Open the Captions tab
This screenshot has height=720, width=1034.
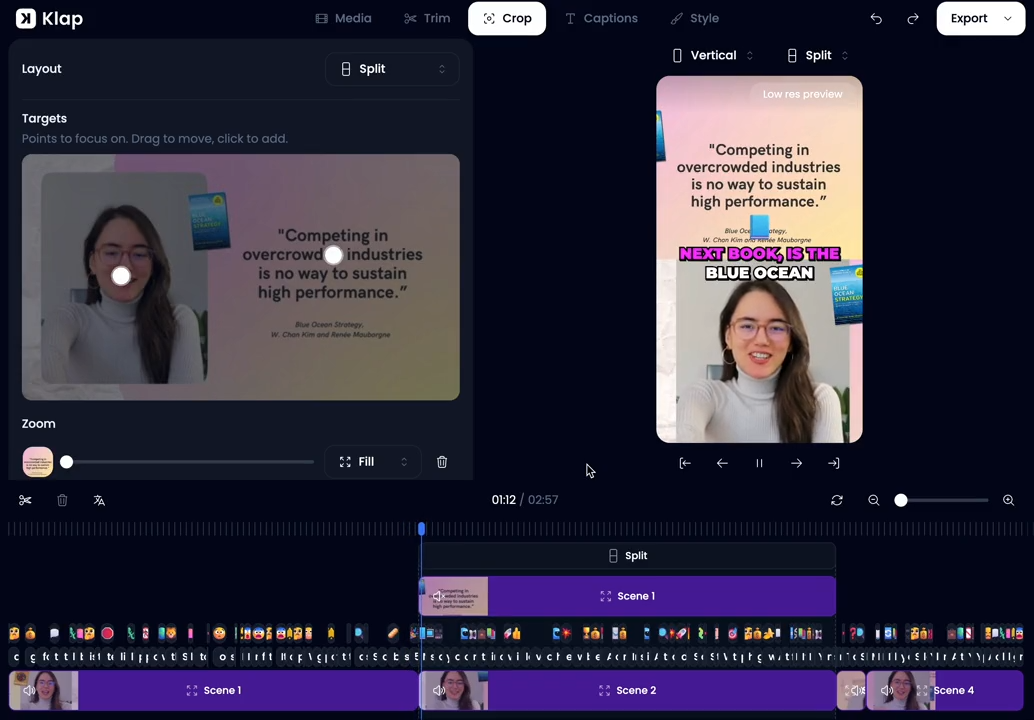(x=601, y=18)
